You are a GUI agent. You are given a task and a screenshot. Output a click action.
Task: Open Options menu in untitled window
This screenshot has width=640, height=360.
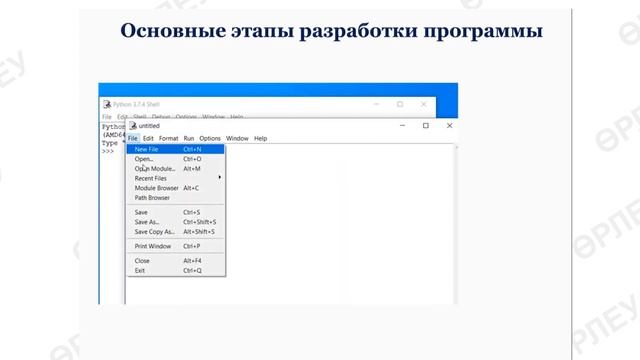point(210,138)
